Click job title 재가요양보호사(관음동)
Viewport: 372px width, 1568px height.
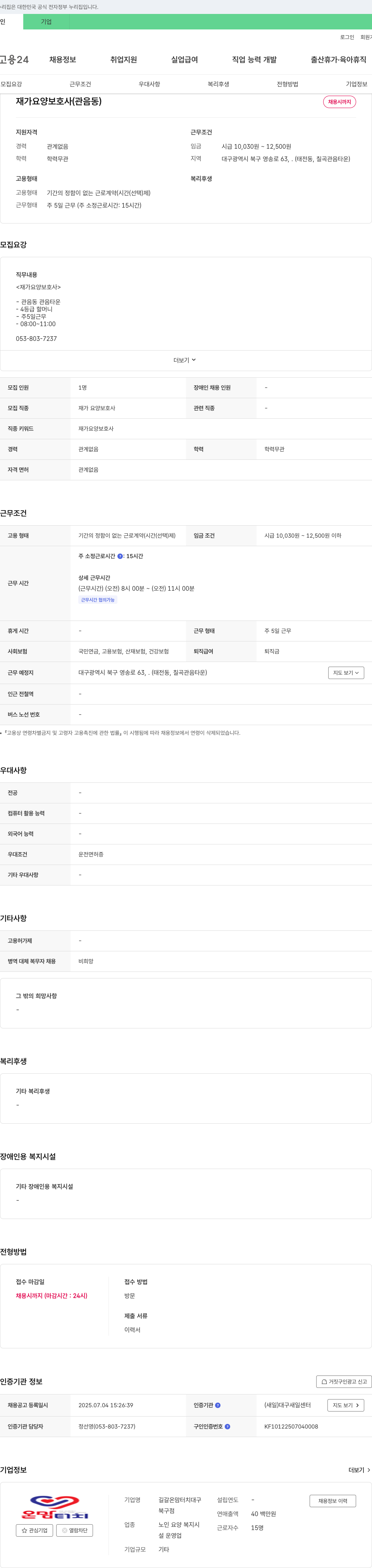[x=59, y=101]
